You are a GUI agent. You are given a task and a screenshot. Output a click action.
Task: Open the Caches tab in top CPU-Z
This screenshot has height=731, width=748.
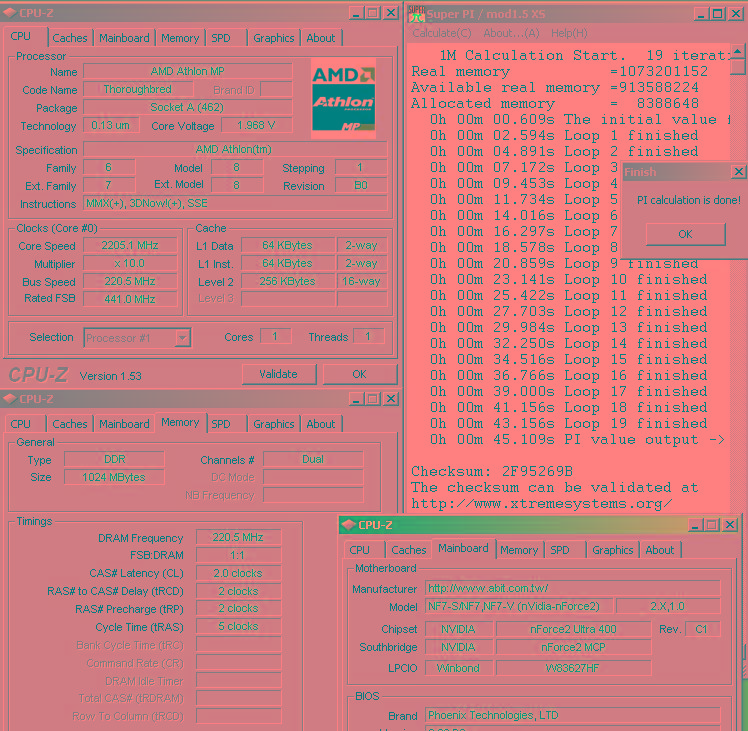pos(70,38)
